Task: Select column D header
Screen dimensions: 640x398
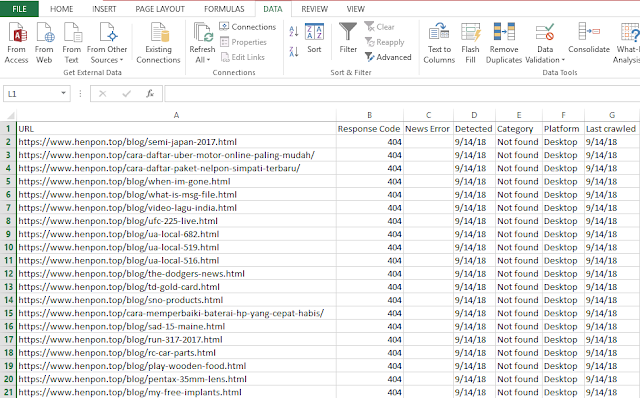Action: pos(474,115)
